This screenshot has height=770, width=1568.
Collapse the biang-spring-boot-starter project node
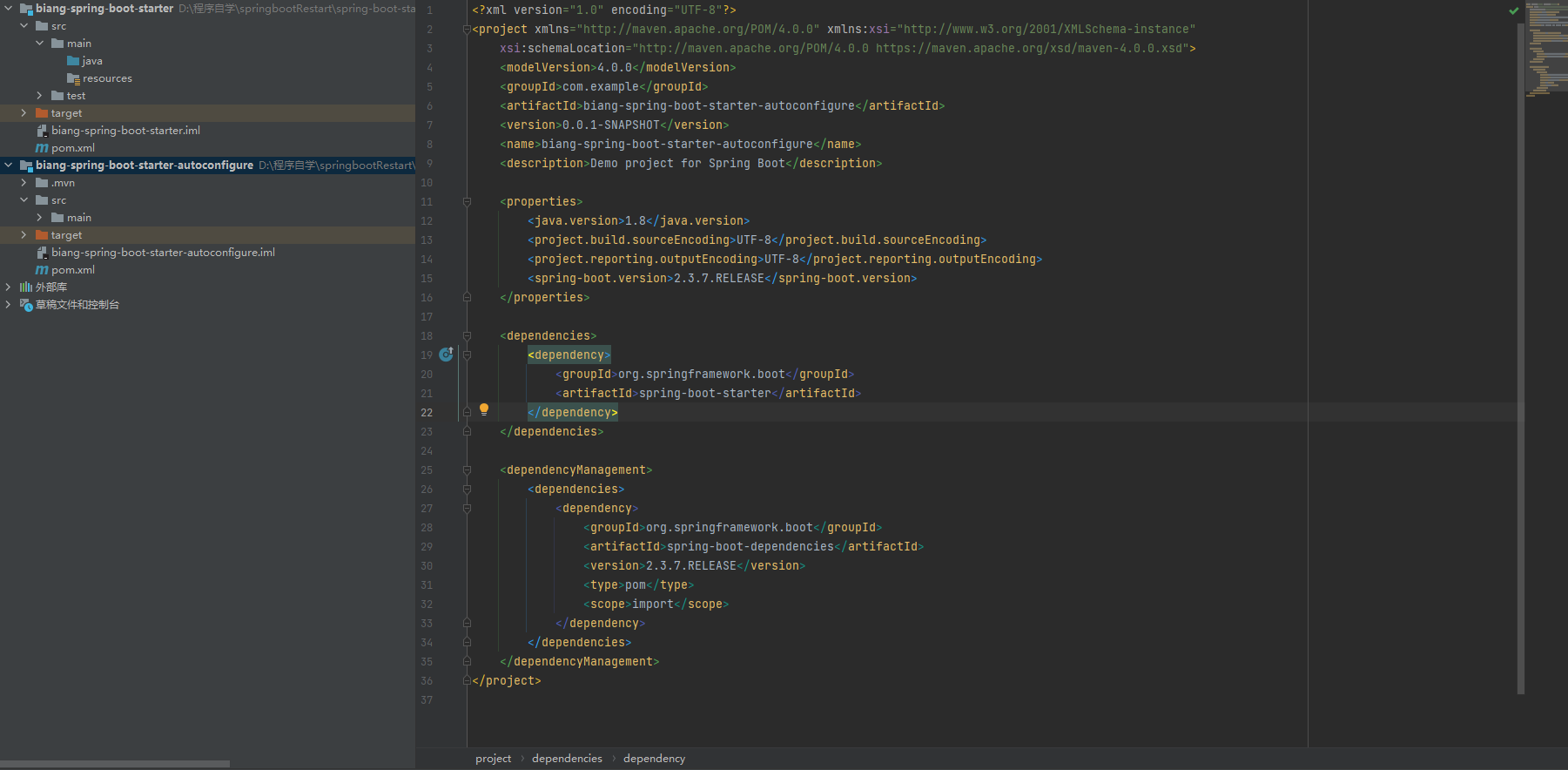coord(9,9)
